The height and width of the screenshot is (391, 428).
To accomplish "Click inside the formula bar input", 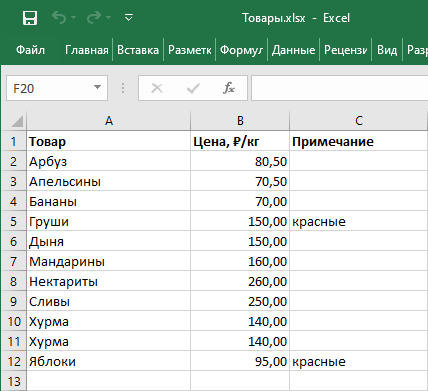I will [339, 88].
